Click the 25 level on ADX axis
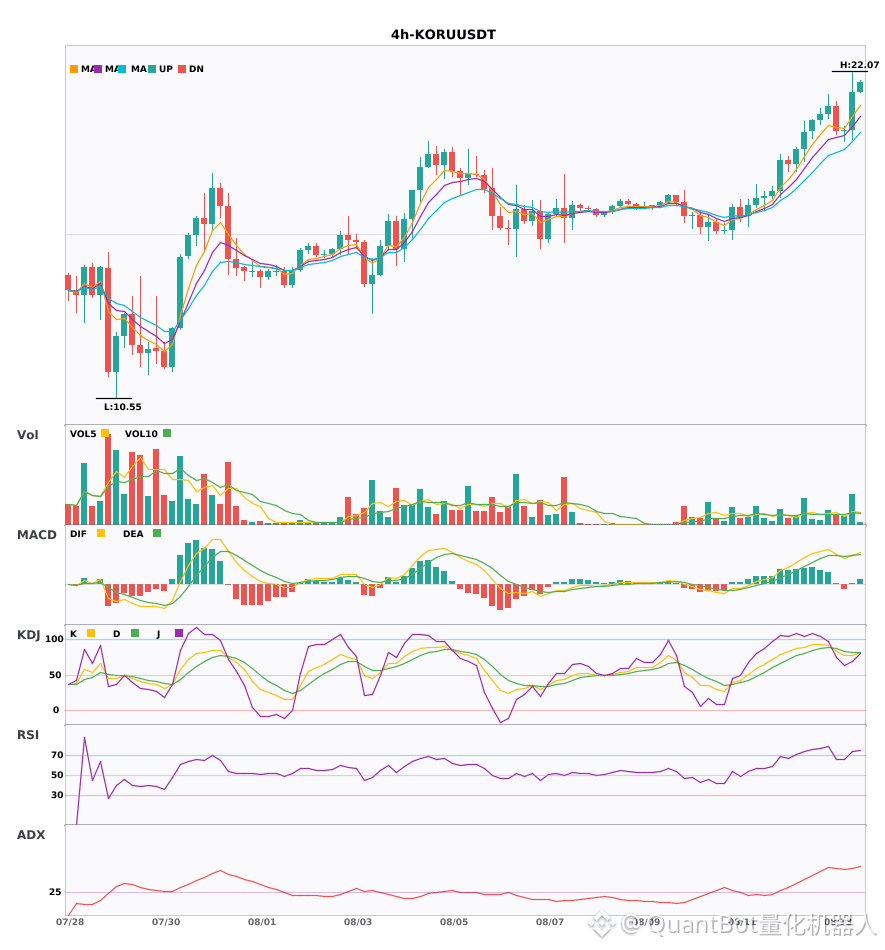Screen dimensions: 885x950 coord(55,892)
